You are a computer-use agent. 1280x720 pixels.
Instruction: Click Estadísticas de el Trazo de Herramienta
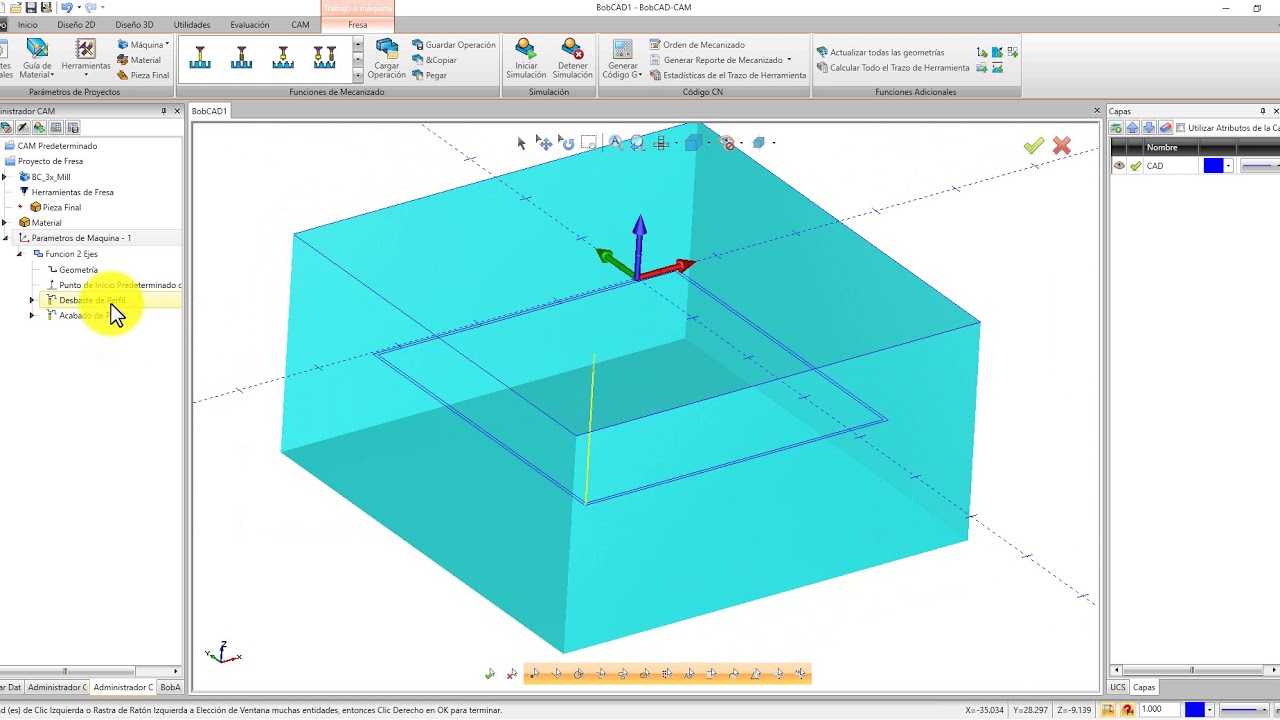pyautogui.click(x=728, y=75)
